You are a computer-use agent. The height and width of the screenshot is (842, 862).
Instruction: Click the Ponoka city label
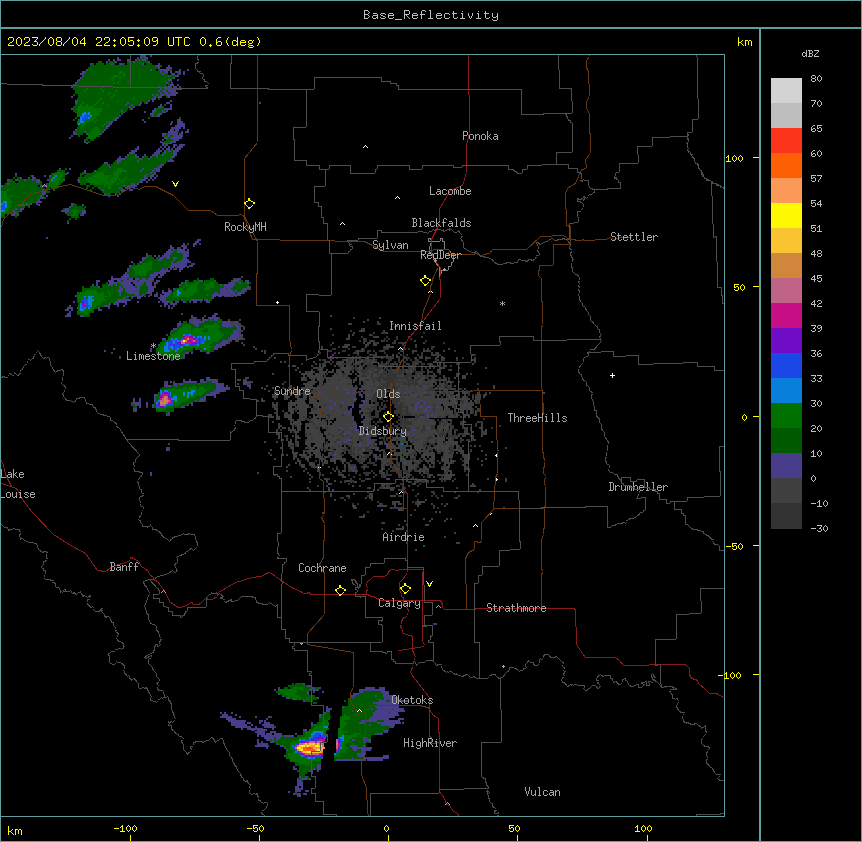480,136
